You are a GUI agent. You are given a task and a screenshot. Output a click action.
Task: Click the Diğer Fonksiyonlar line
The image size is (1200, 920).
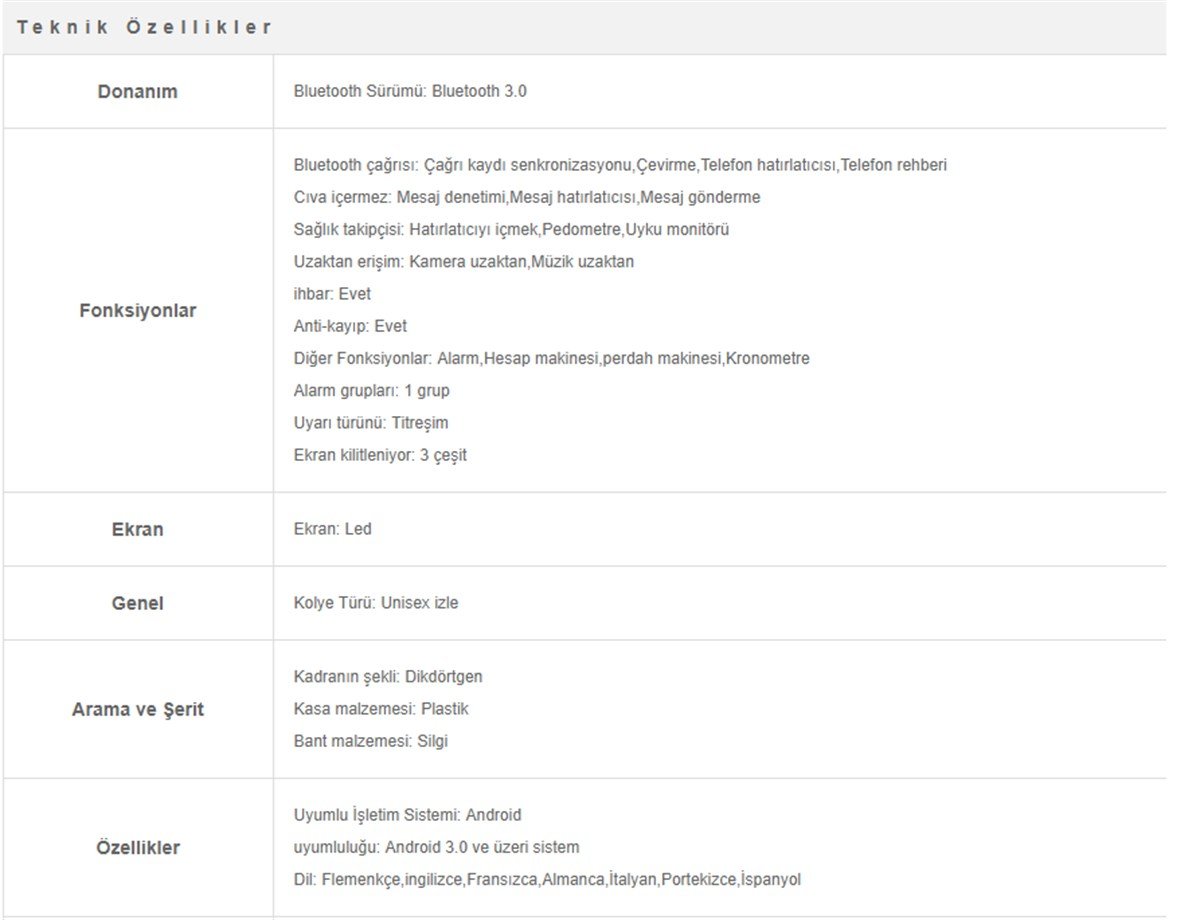point(551,358)
